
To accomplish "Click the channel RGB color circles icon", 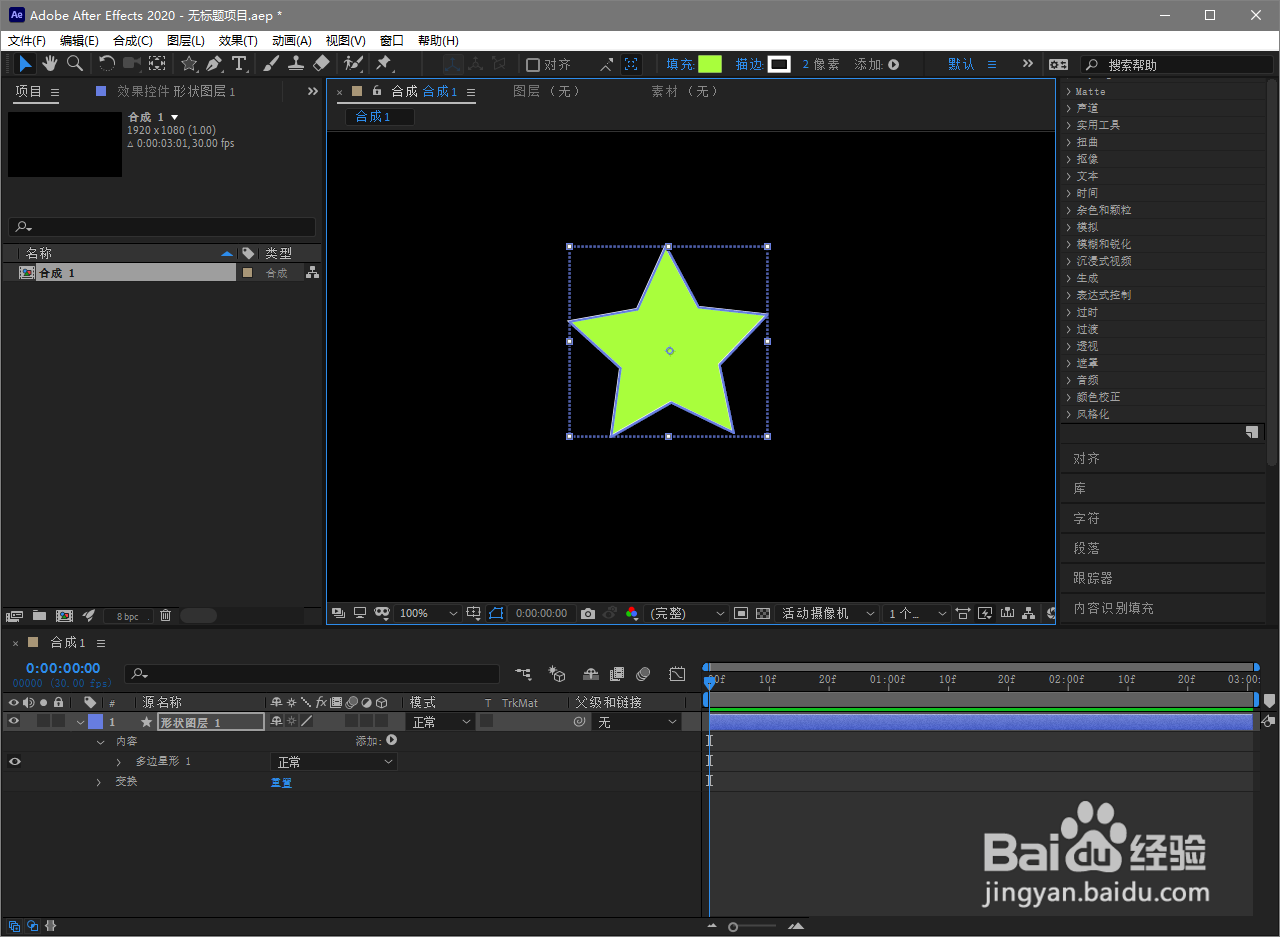I will [x=632, y=613].
